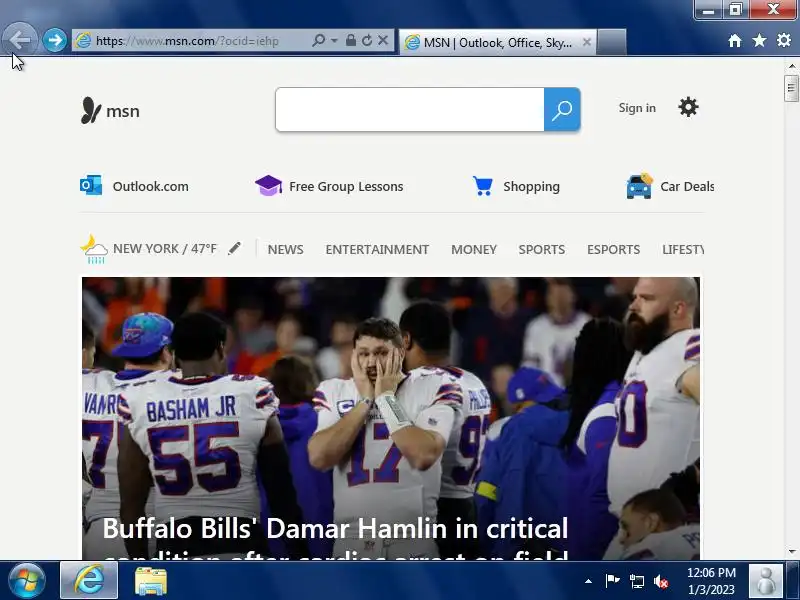Image resolution: width=800 pixels, height=600 pixels.
Task: Click Internet Explorer in the taskbar
Action: [89, 581]
